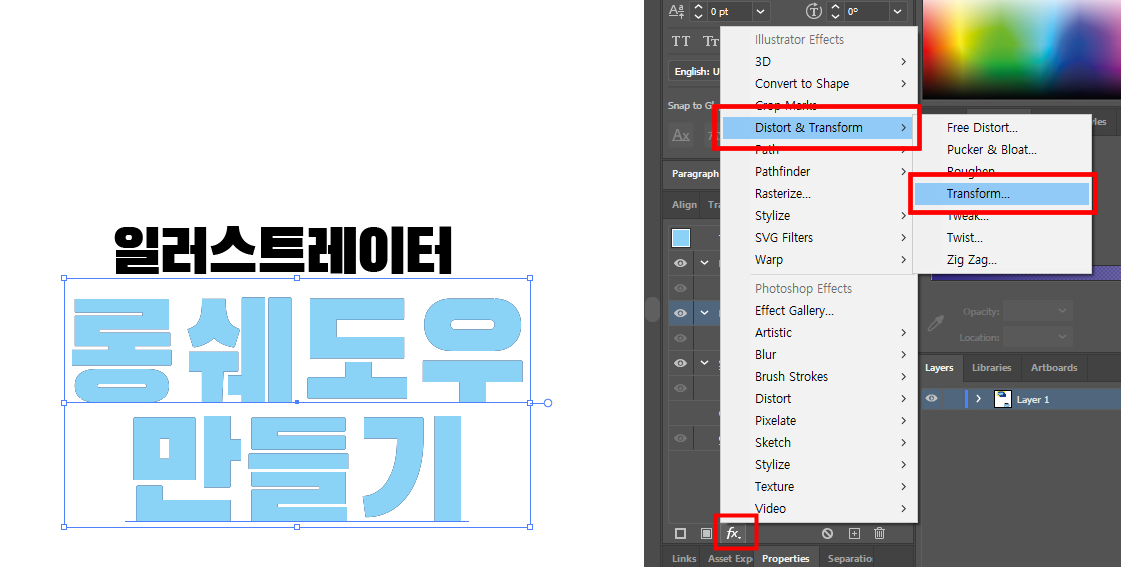Switch to the Artboards tab
The width and height of the screenshot is (1121, 567).
[1054, 368]
